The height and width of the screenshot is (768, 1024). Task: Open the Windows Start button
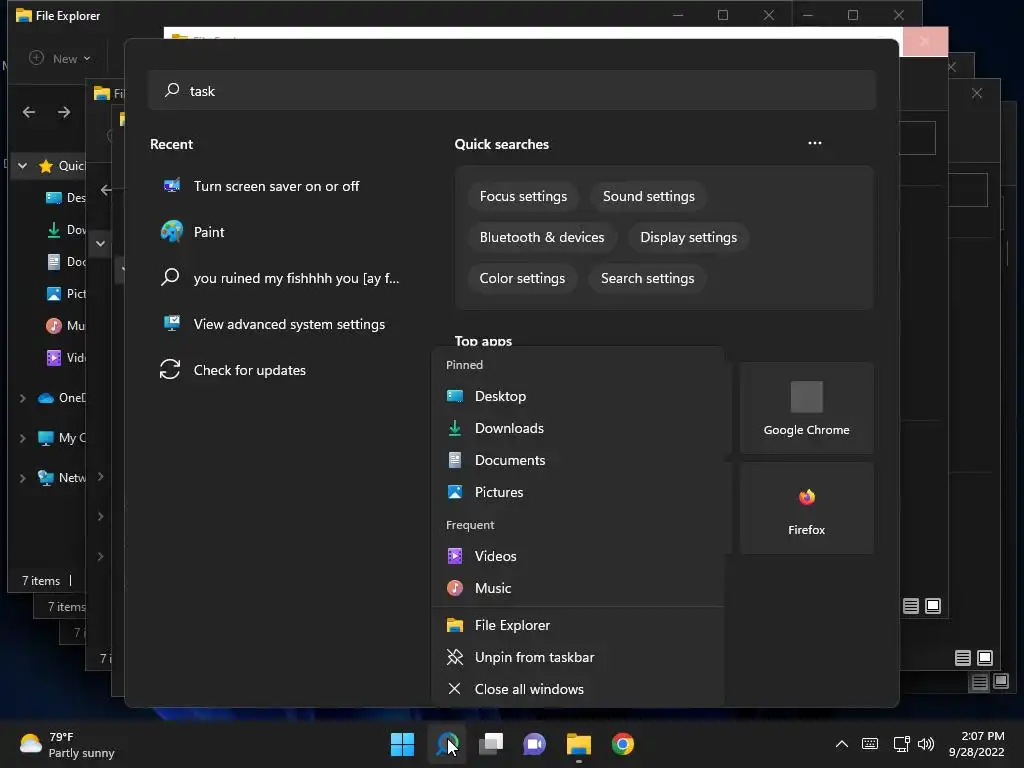coord(402,744)
